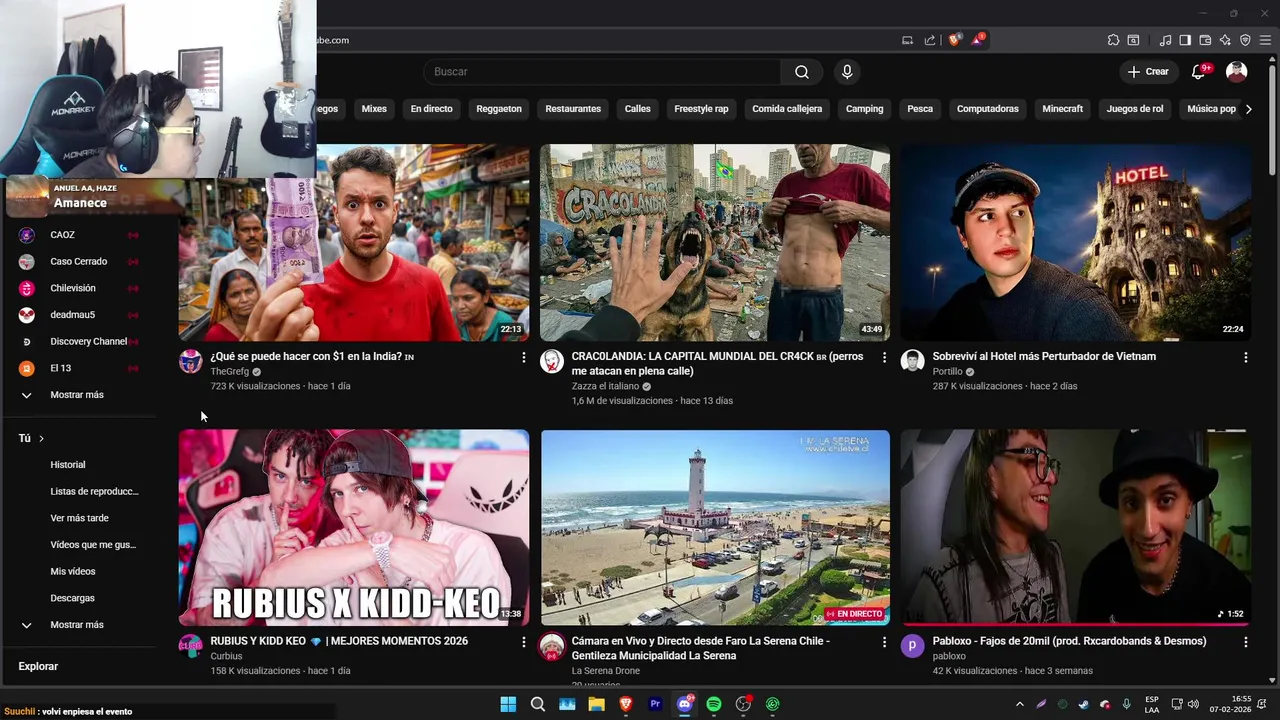Select the Juegos de rol chip

coord(1135,109)
